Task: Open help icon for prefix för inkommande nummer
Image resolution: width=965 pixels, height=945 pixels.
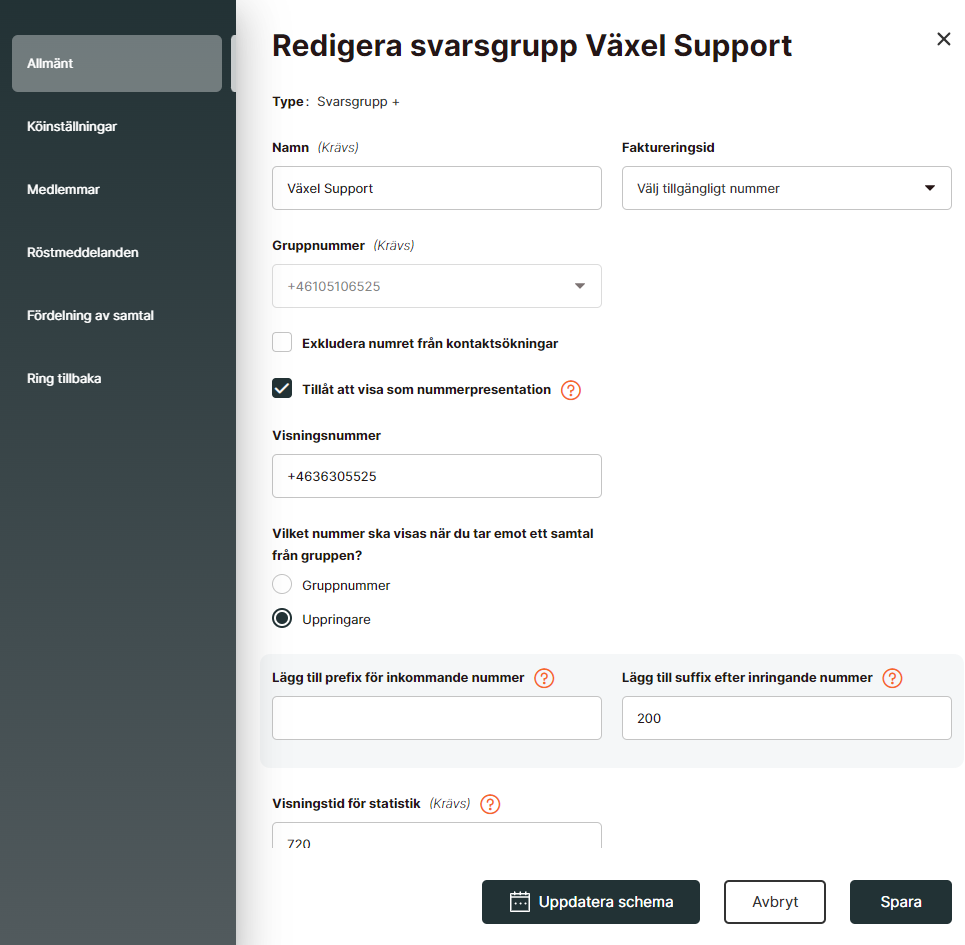Action: coord(544,678)
